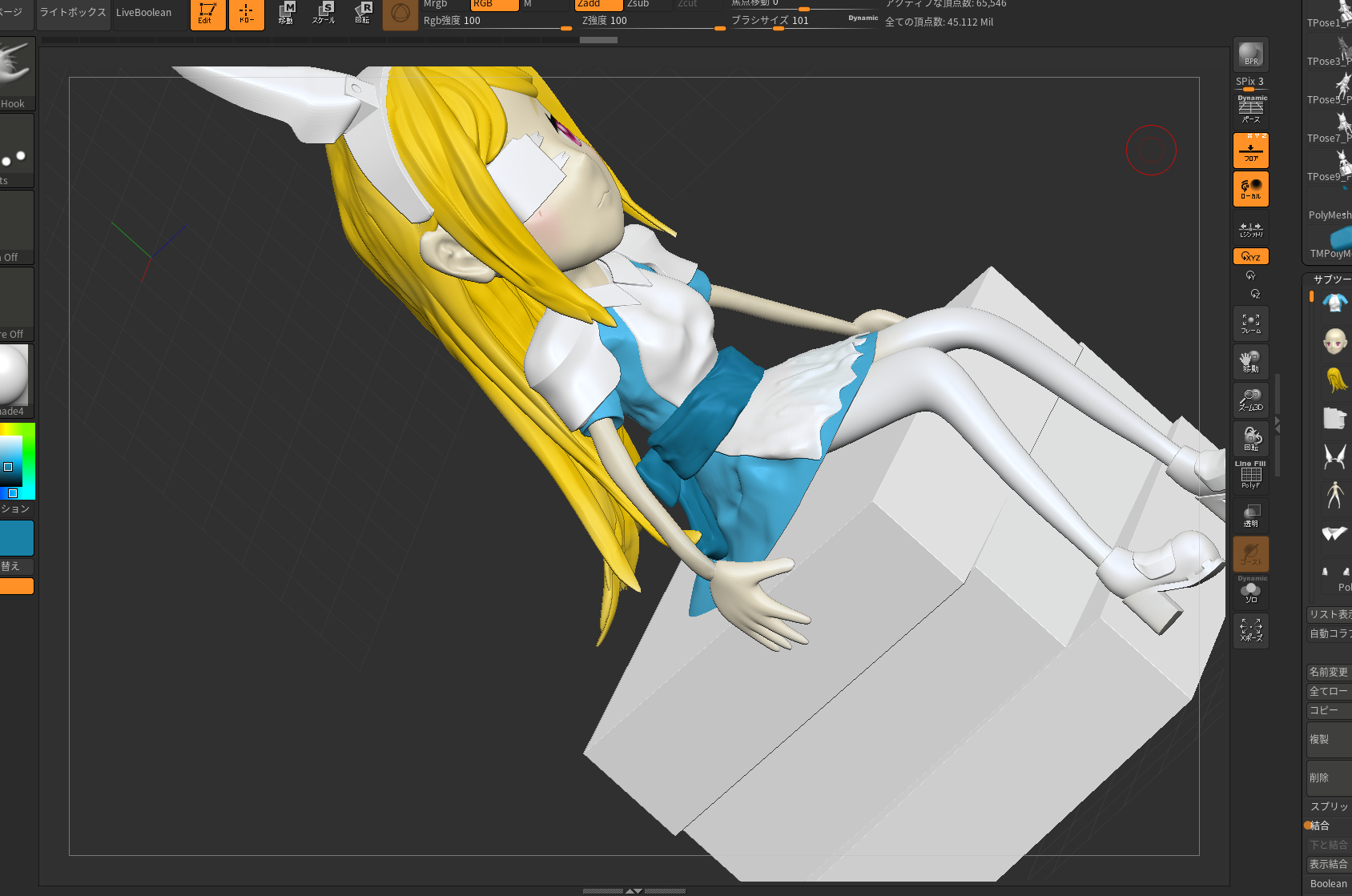Click the view Move (移動) hand icon

coord(1250,362)
